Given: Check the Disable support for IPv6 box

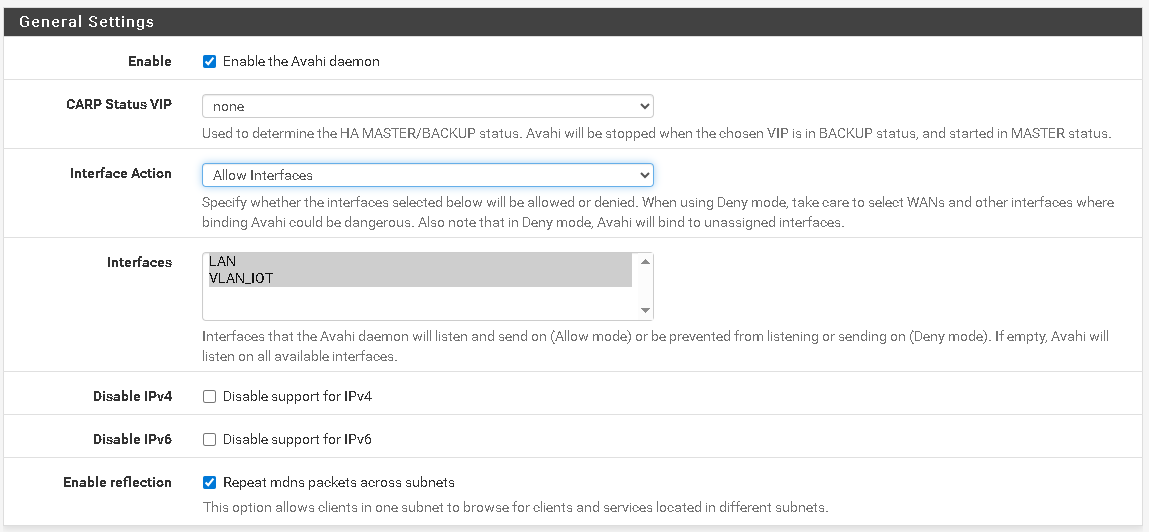Looking at the screenshot, I should [209, 440].
